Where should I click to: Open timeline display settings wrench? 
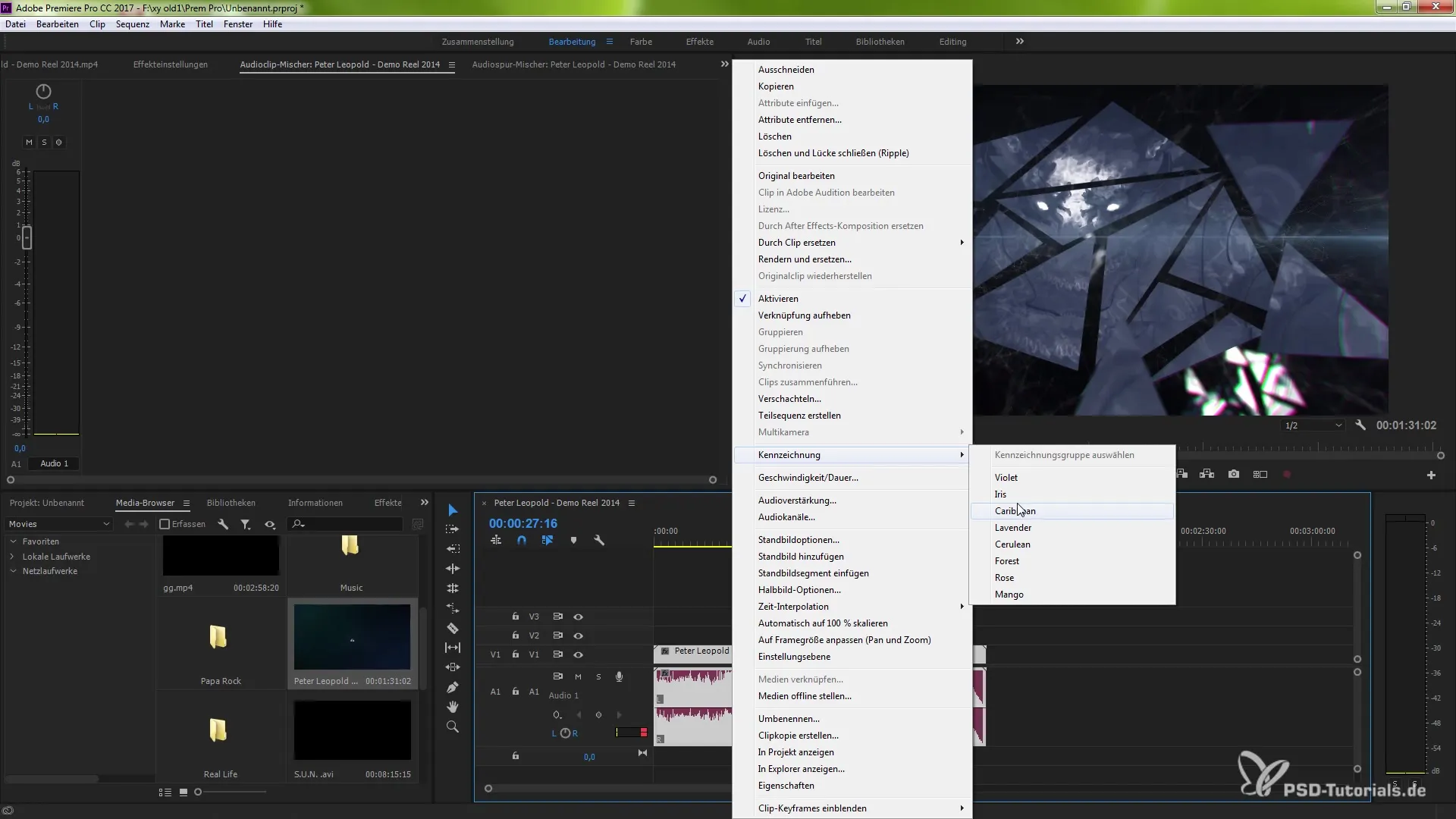599,541
